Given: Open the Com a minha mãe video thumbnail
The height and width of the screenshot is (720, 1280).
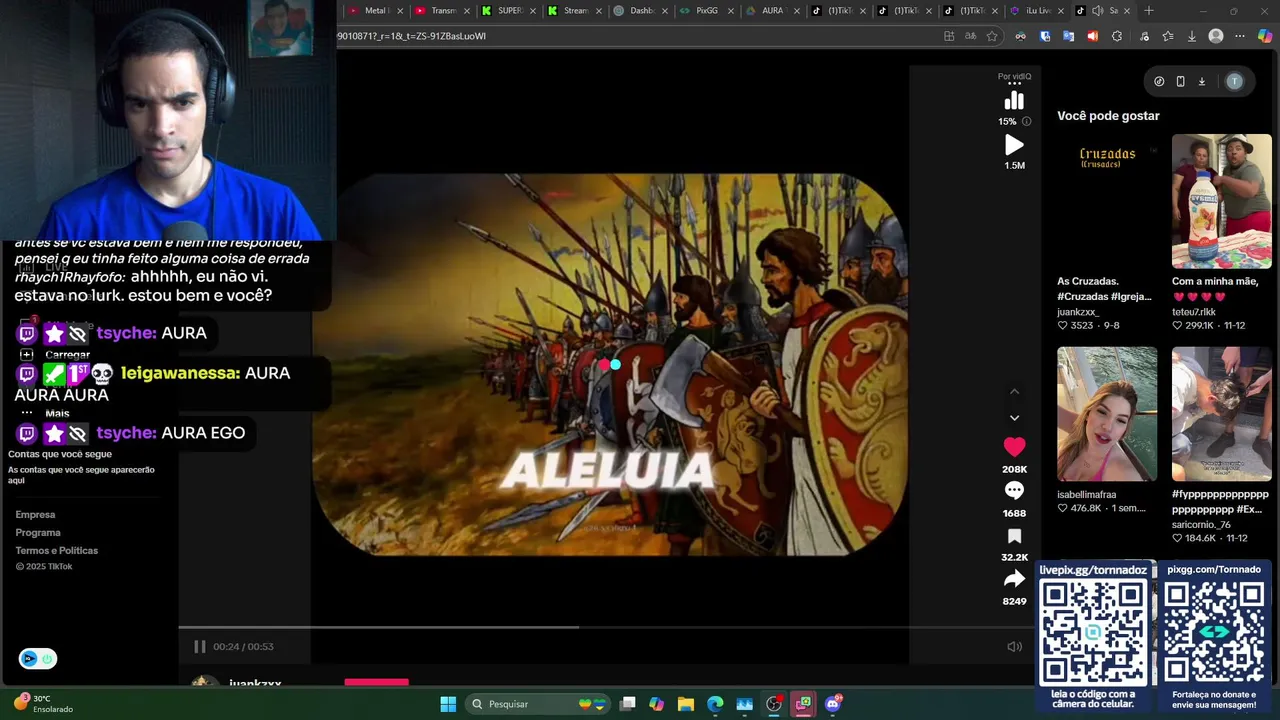Looking at the screenshot, I should pos(1222,201).
